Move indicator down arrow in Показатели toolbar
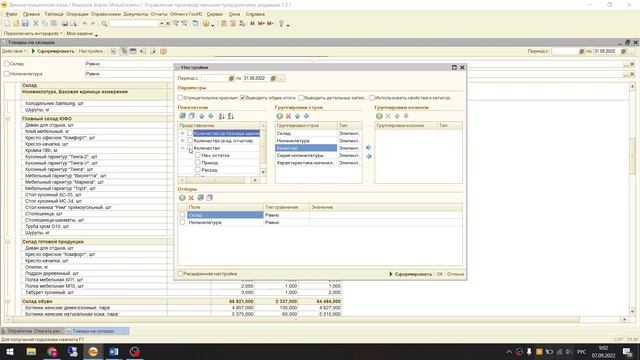 [x=211, y=116]
